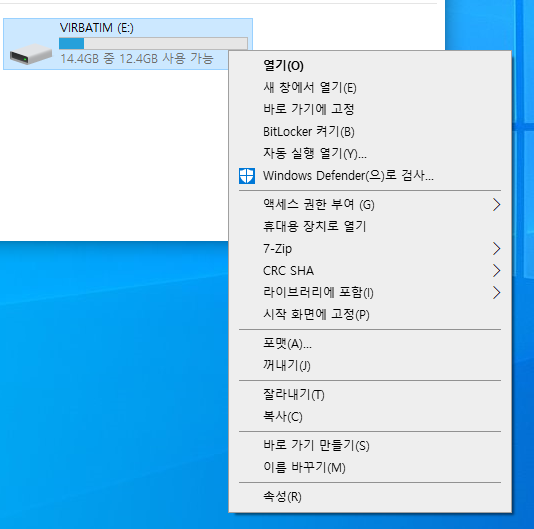The height and width of the screenshot is (529, 534).
Task: Click the 14.4GB 중 12.4GB 사용 가능 text
Action: tap(137, 59)
